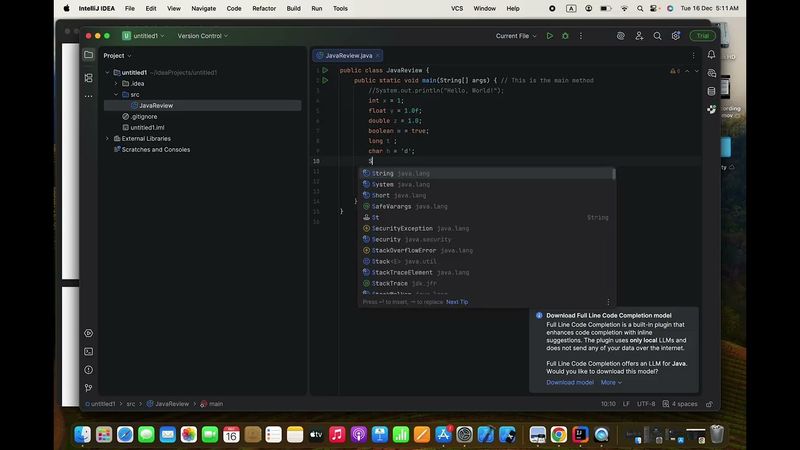This screenshot has height=450, width=800.
Task: Open the Refactor menu
Action: (264, 8)
